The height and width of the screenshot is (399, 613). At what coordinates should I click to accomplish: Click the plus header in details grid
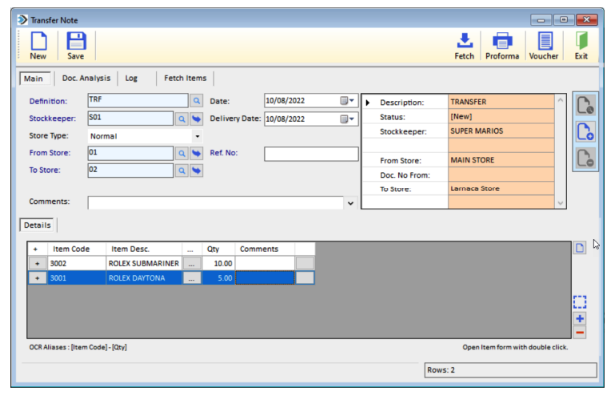pos(36,249)
